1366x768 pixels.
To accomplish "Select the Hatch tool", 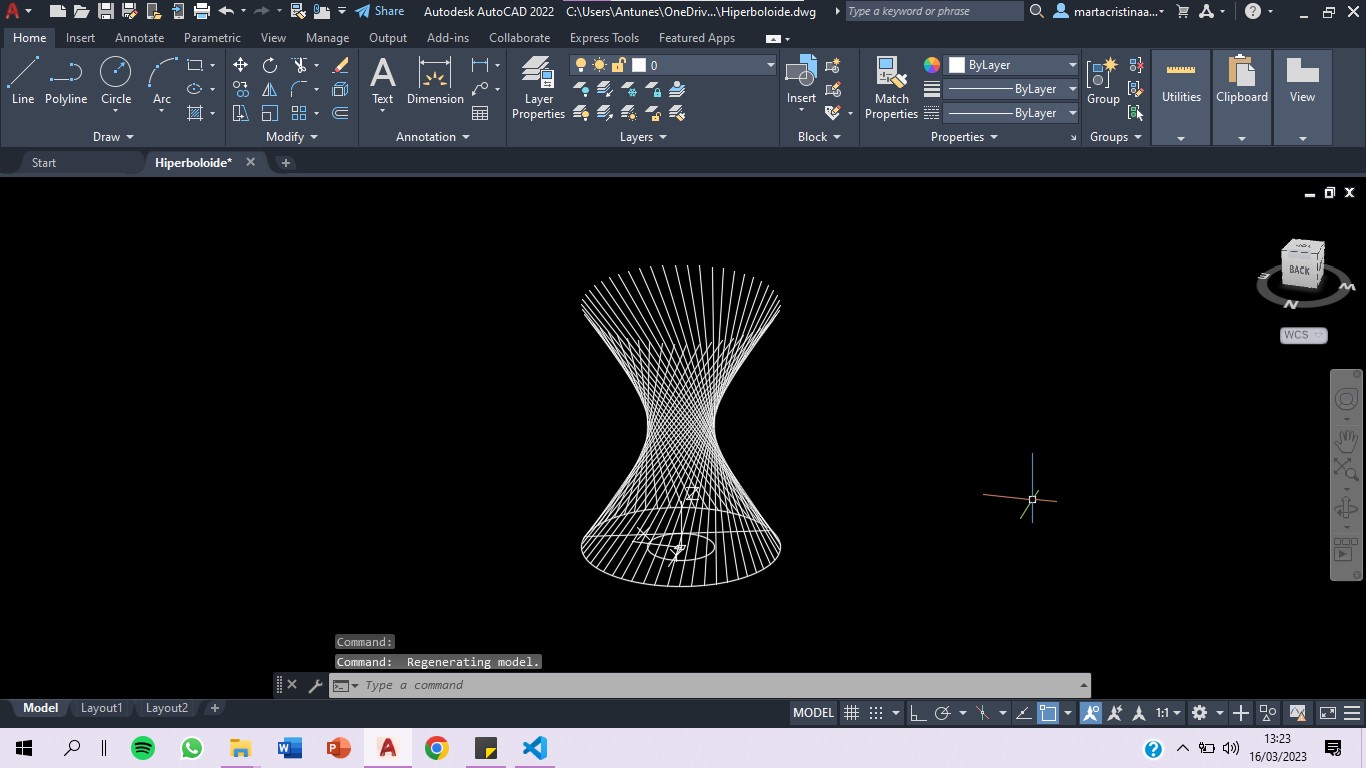I will tap(195, 113).
